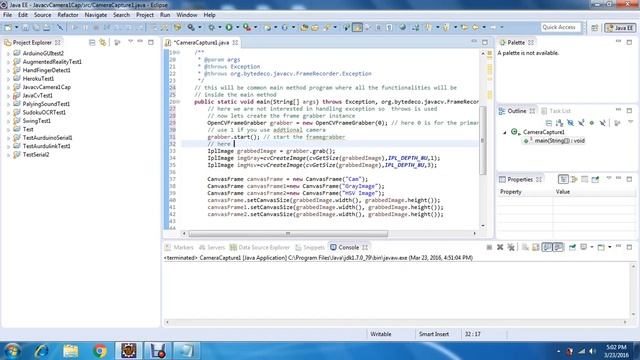640x360 pixels.
Task: Click Collapse All icon in Outline view
Action: tap(549, 122)
